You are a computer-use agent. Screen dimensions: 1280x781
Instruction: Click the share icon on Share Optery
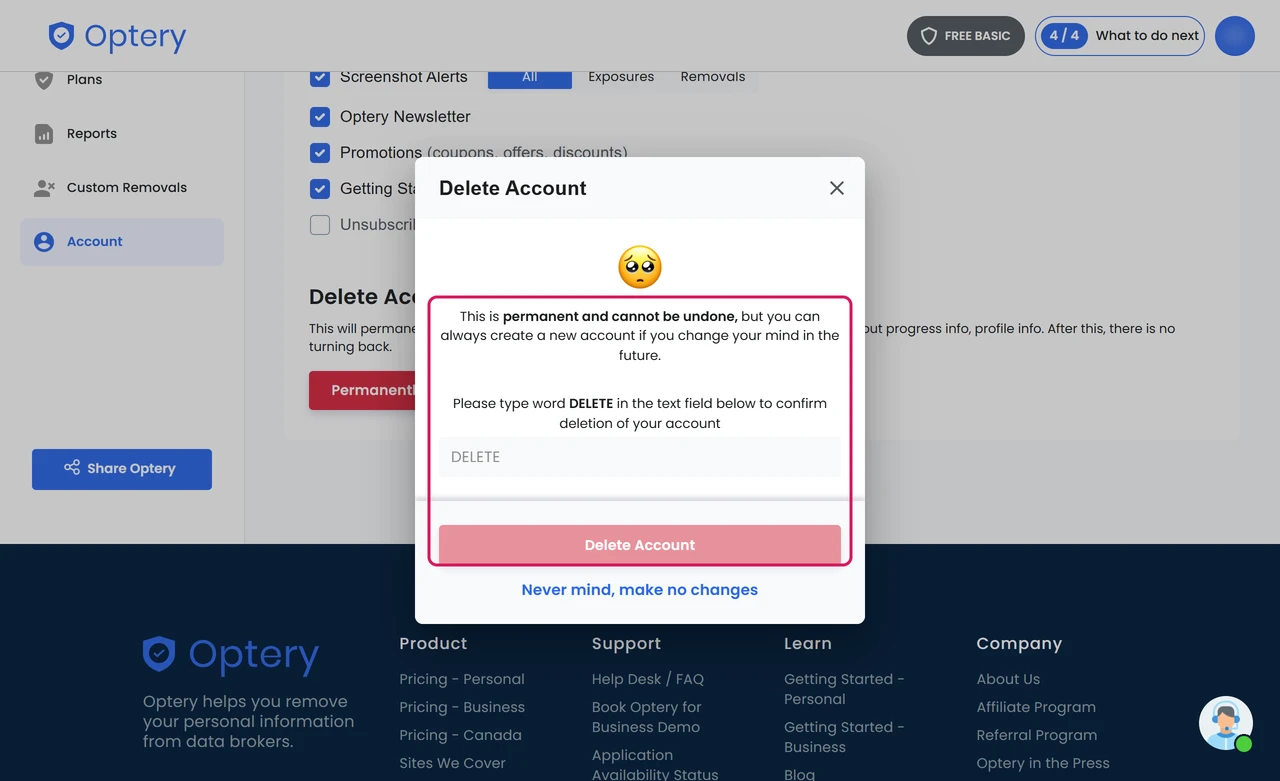click(72, 467)
